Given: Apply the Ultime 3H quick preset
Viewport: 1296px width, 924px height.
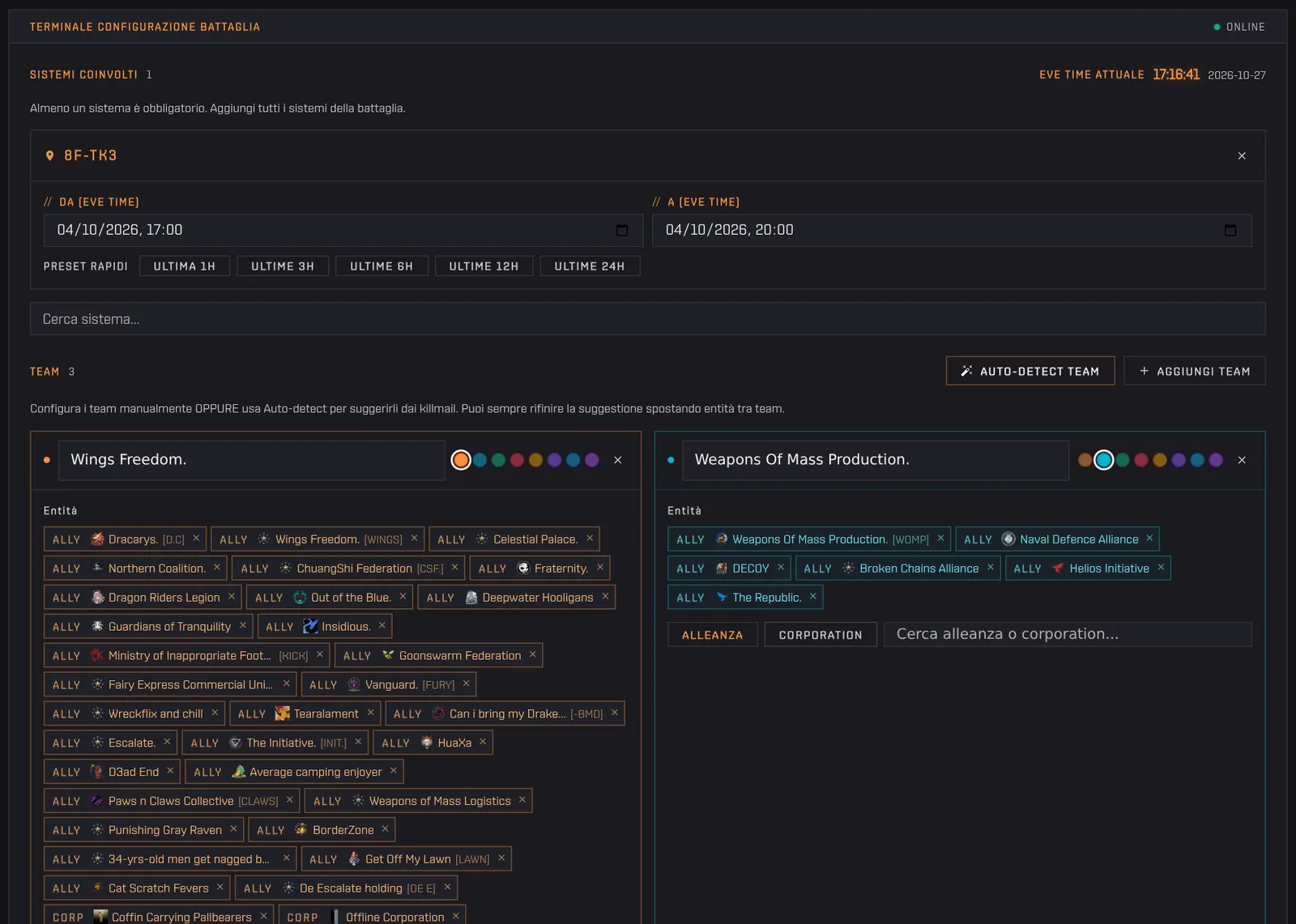Looking at the screenshot, I should click(x=283, y=266).
